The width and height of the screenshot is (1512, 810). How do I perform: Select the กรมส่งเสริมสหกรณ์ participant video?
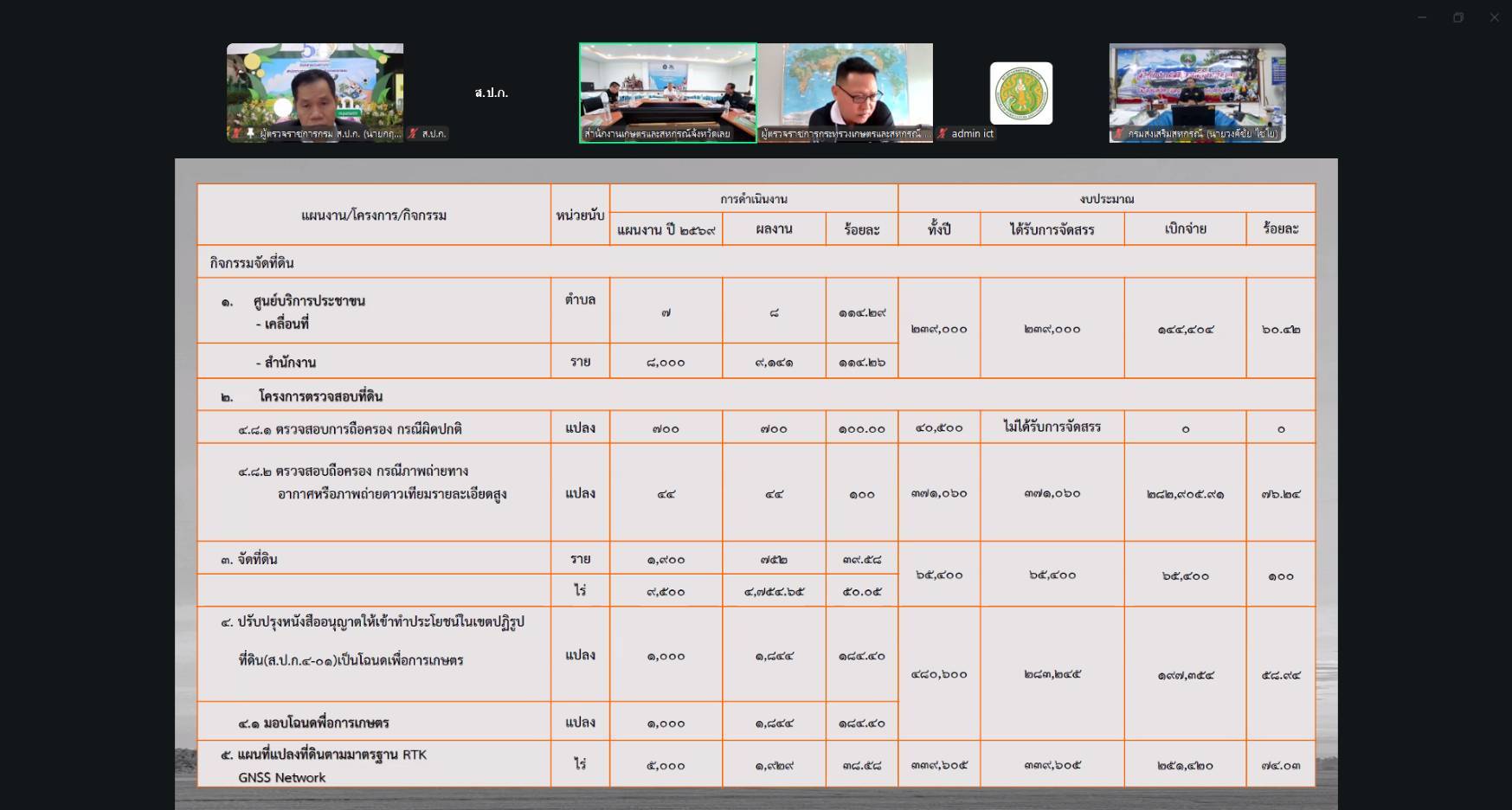(x=1198, y=93)
